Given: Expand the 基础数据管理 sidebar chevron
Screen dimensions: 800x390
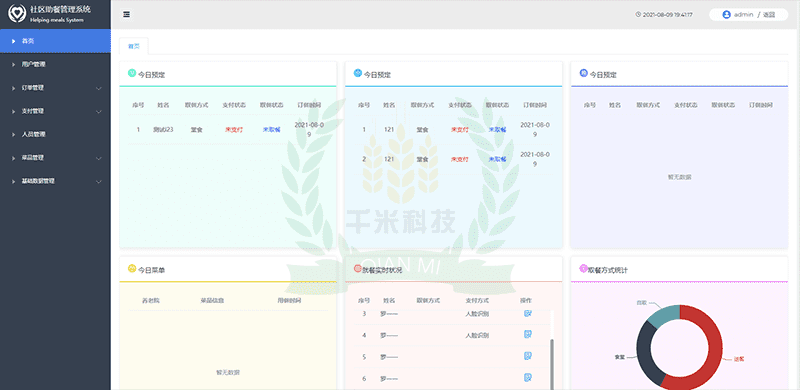Looking at the screenshot, I should click(99, 181).
